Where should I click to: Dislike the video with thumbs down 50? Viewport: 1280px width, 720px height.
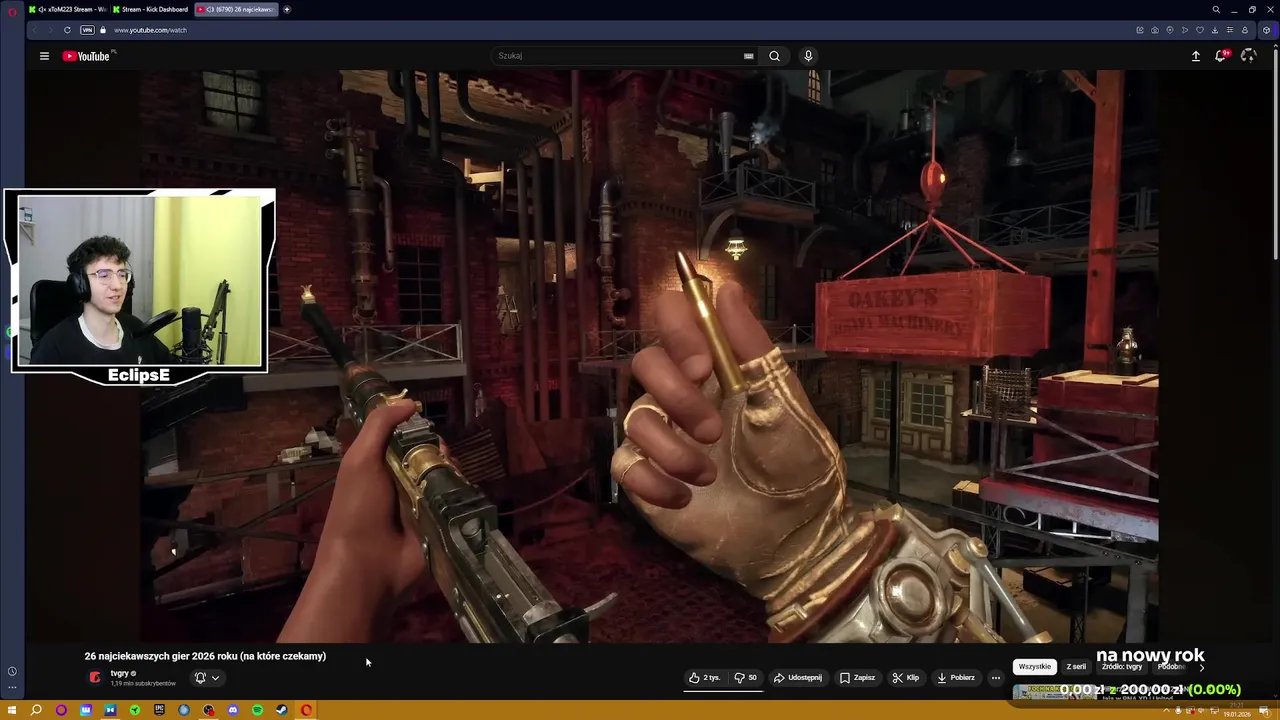pyautogui.click(x=746, y=678)
